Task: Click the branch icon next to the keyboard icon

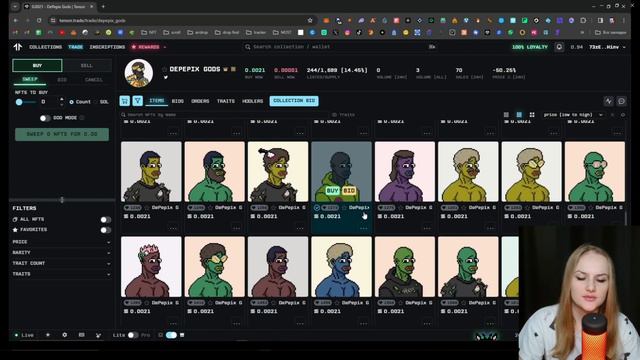Action: point(98,335)
